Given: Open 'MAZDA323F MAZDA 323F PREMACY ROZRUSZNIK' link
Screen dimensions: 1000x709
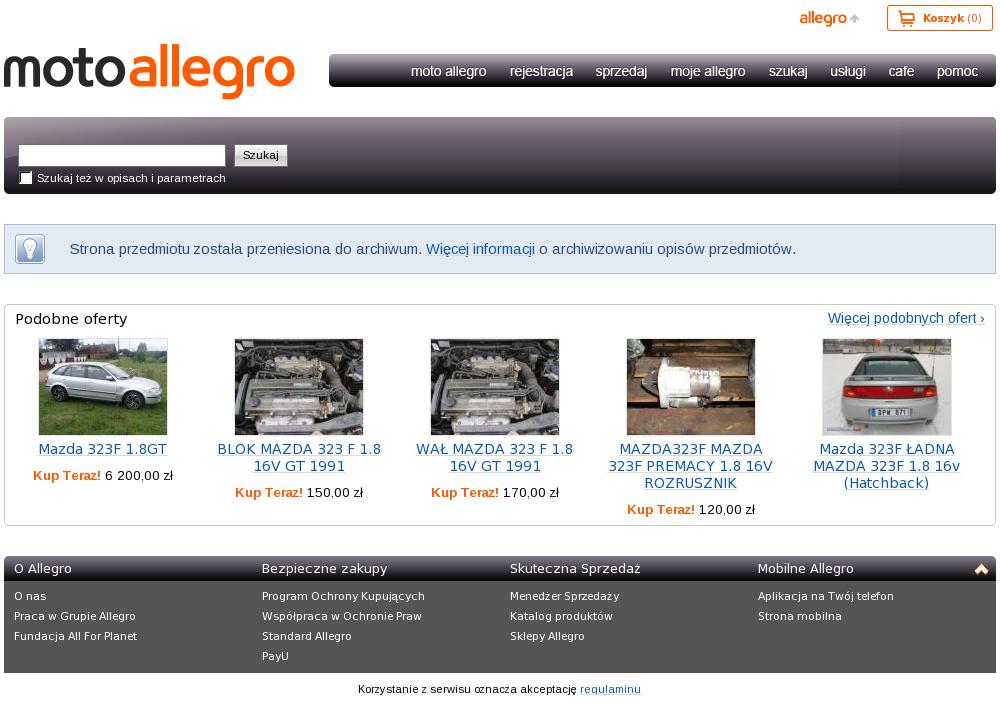Looking at the screenshot, I should tap(691, 466).
